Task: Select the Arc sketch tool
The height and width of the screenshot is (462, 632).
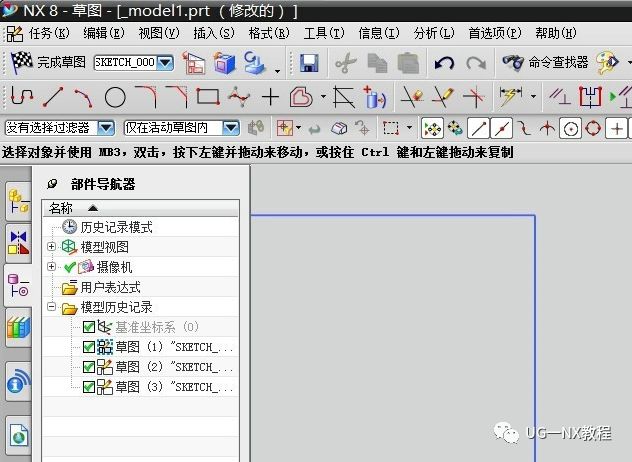Action: click(x=84, y=97)
